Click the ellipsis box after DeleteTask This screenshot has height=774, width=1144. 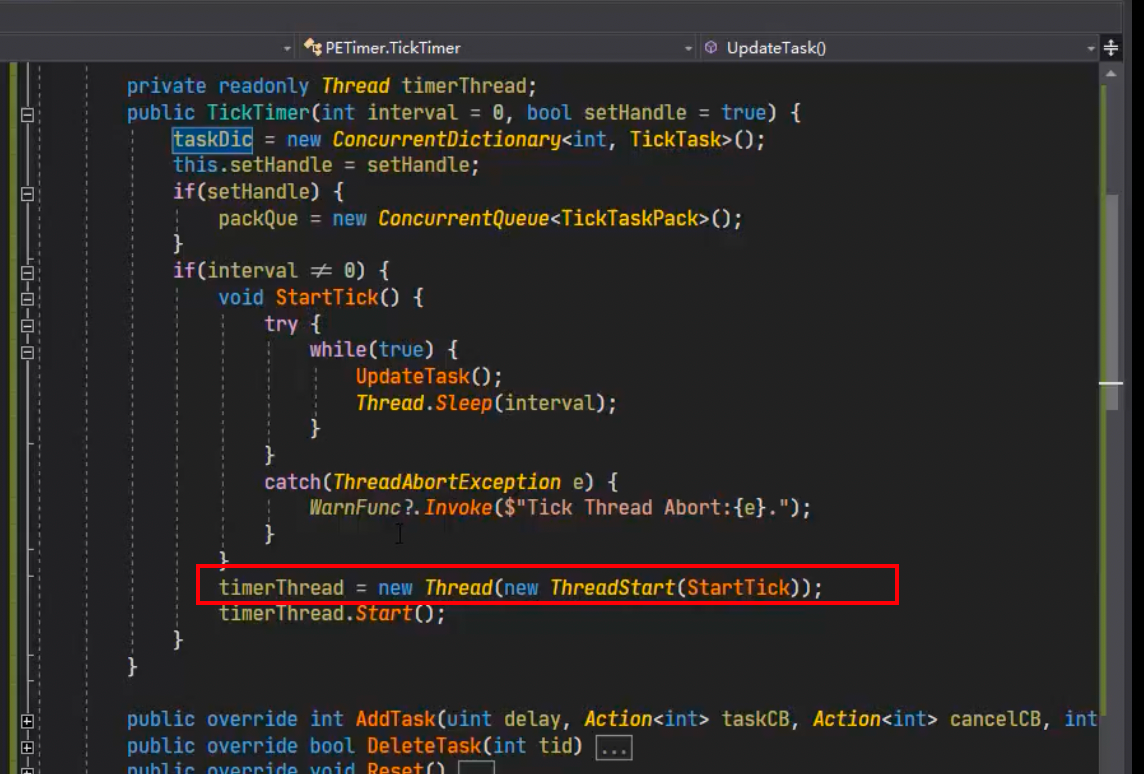click(613, 747)
